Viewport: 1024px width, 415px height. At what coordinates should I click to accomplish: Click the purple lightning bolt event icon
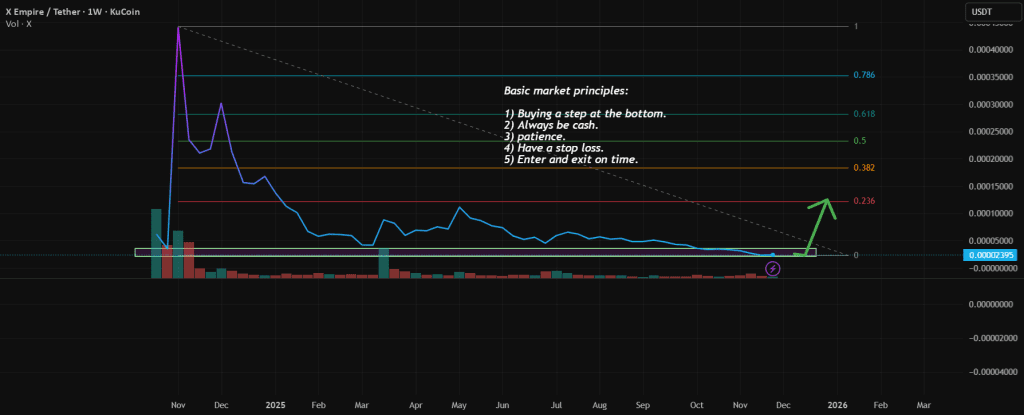773,269
